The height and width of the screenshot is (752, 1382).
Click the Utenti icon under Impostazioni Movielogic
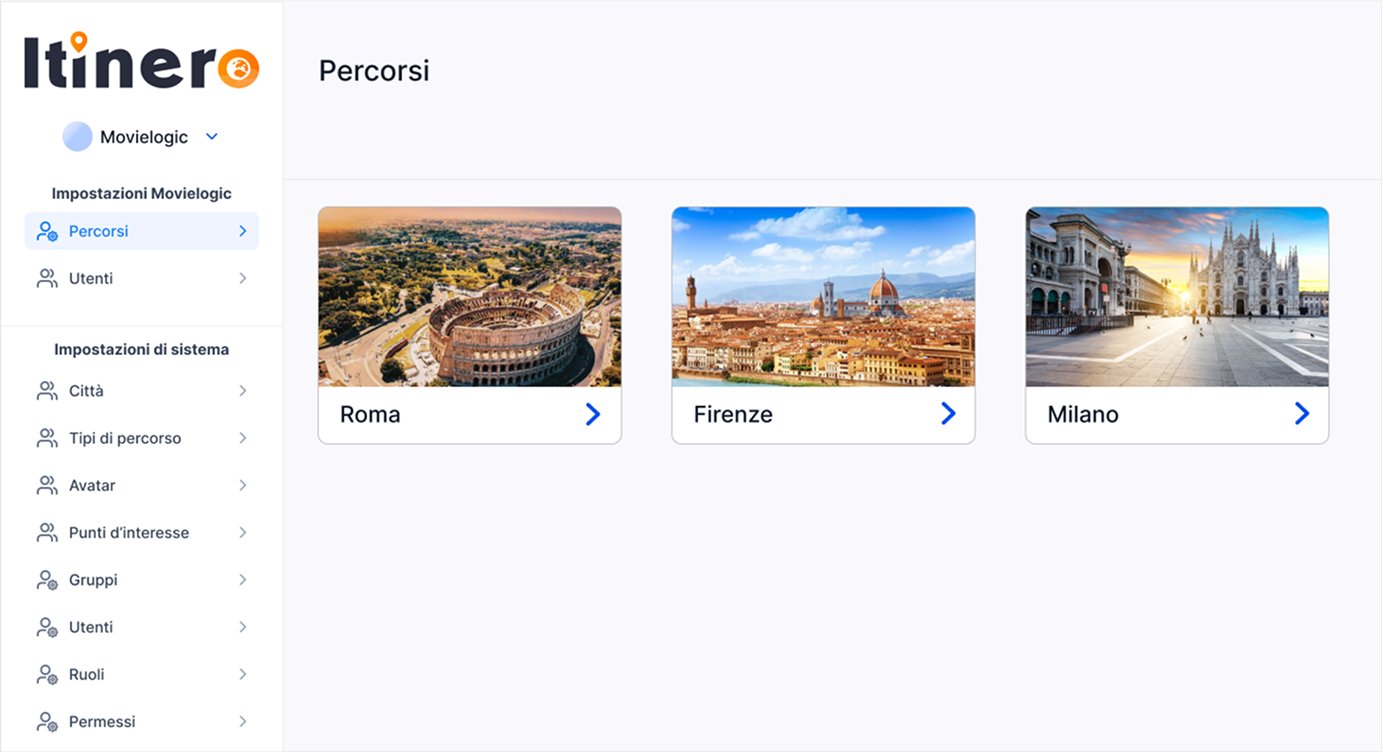(46, 278)
